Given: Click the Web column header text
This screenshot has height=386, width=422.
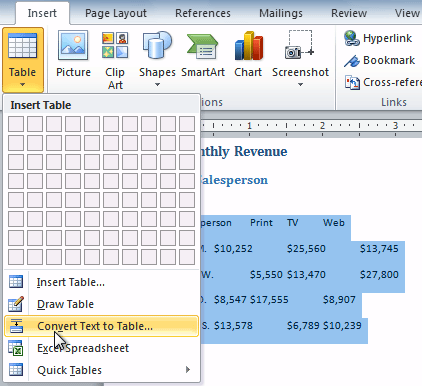Looking at the screenshot, I should click(334, 223).
